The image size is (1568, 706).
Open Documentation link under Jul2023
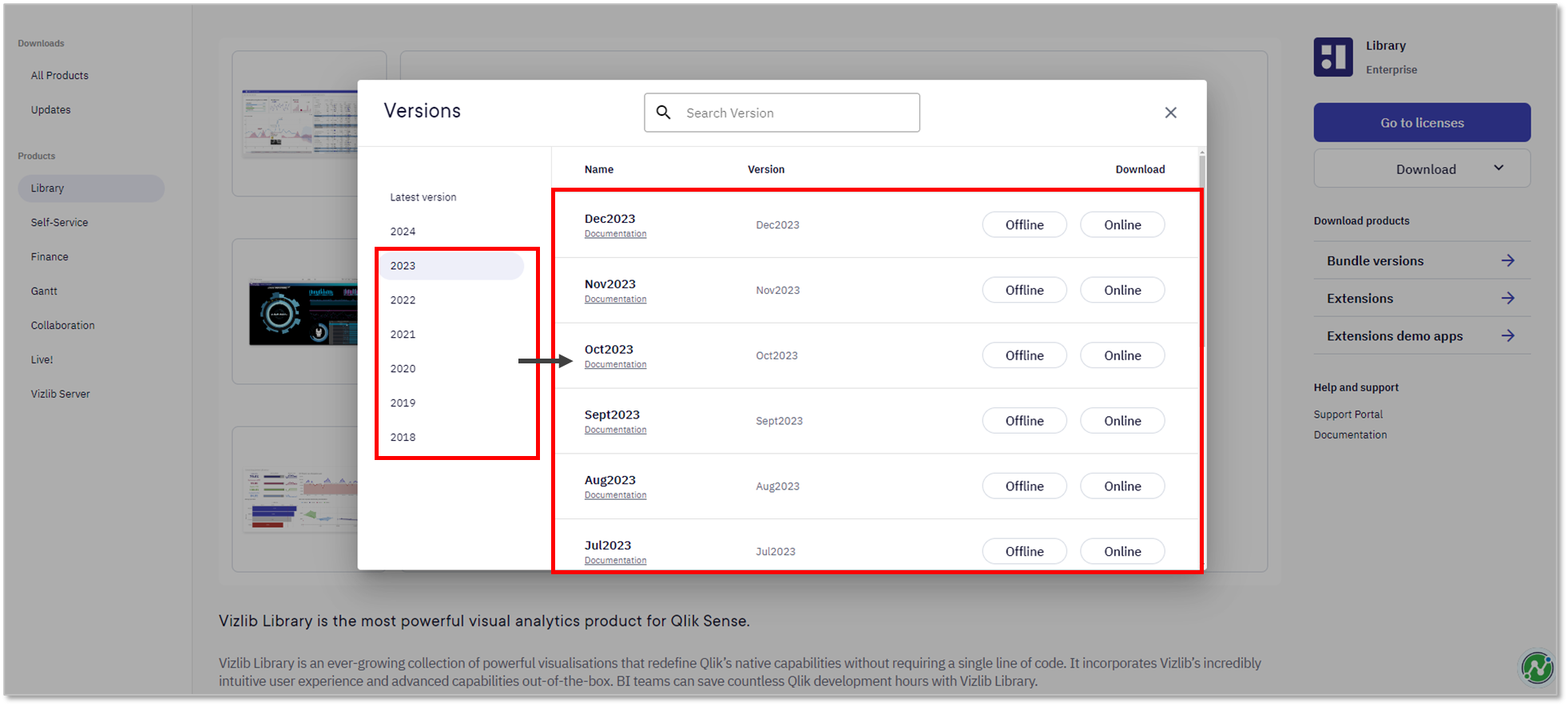tap(615, 561)
